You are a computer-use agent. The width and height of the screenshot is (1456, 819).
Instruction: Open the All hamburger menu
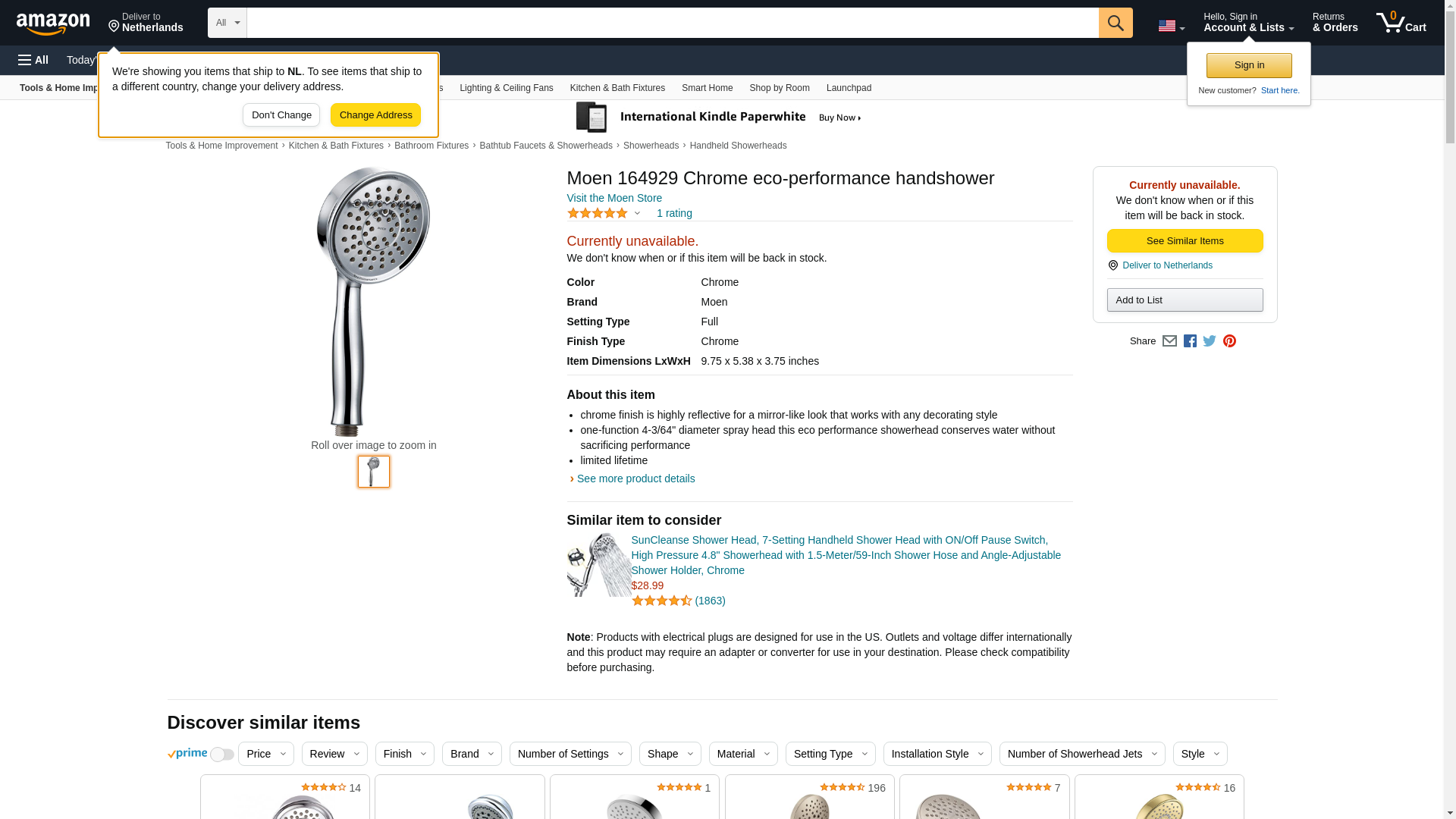[33, 60]
